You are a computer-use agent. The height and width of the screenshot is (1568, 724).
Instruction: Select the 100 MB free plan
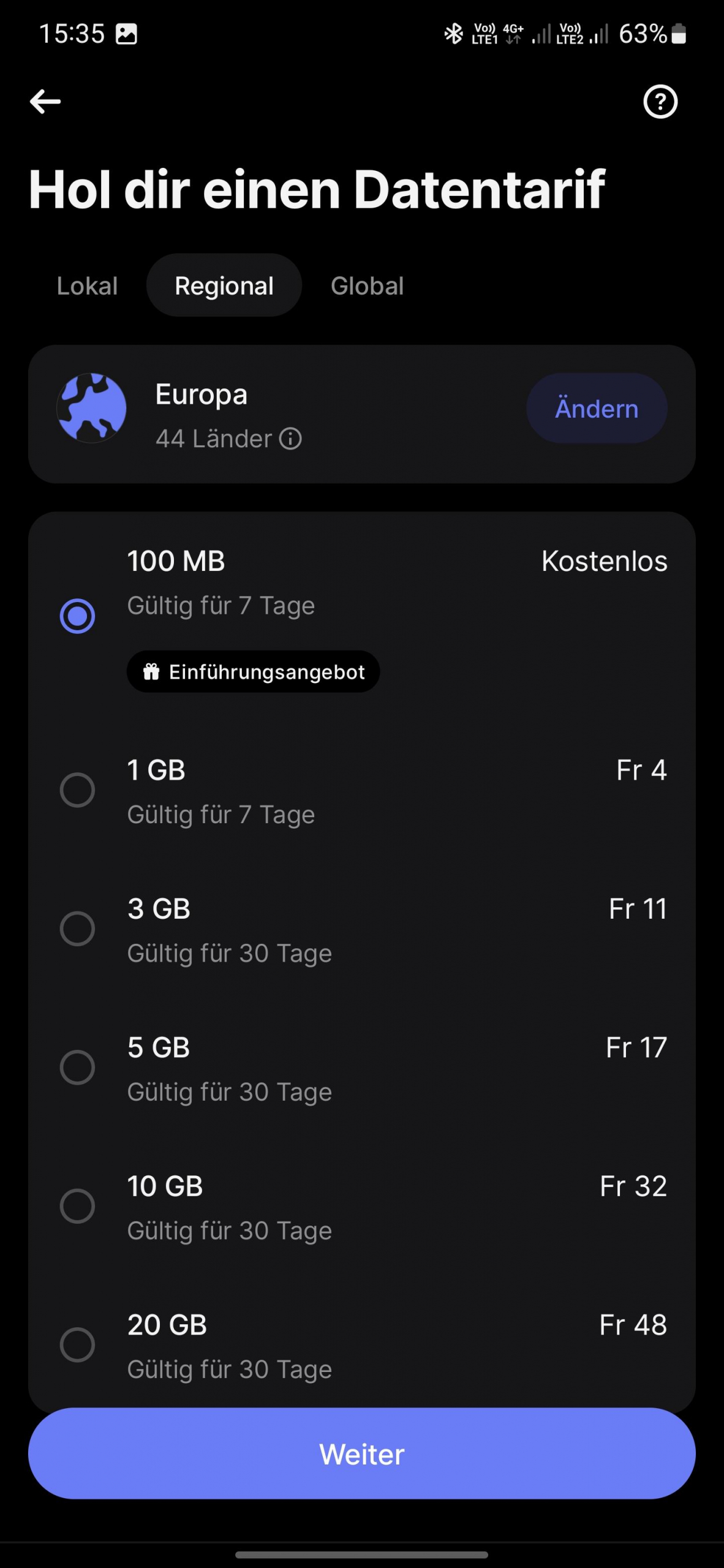pyautogui.click(x=77, y=616)
